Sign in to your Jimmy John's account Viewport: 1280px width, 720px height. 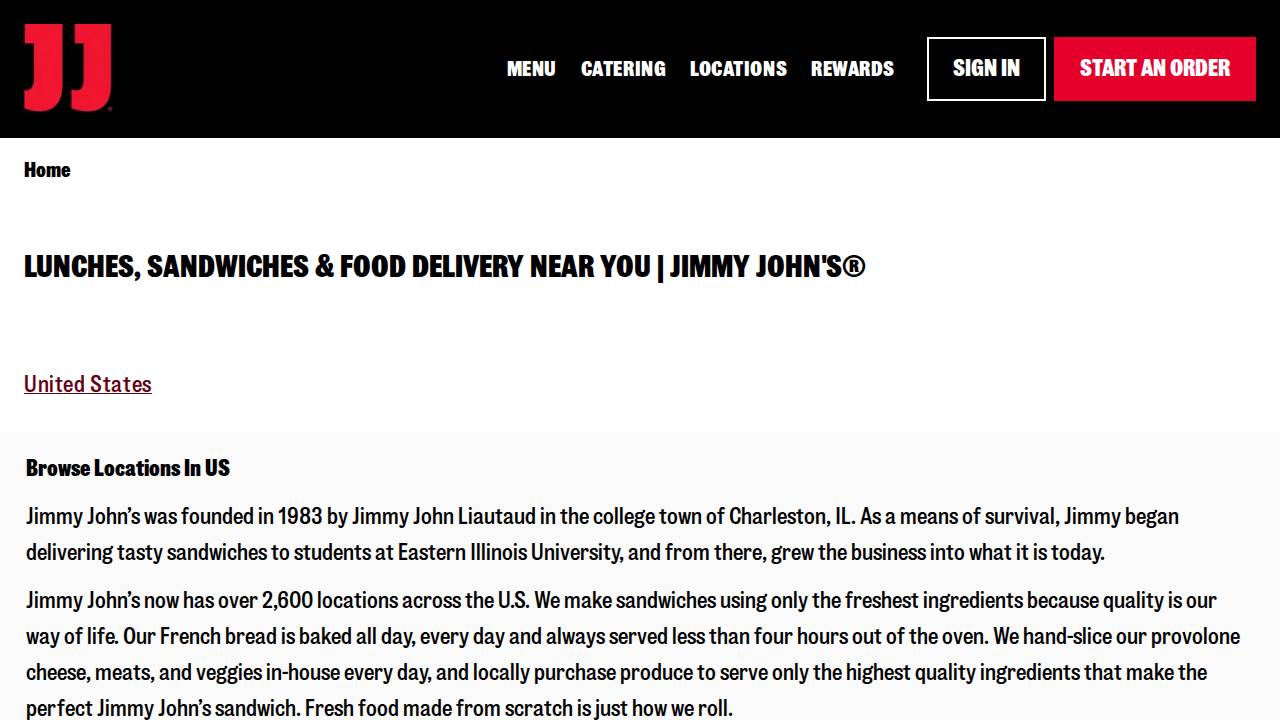[x=986, y=69]
